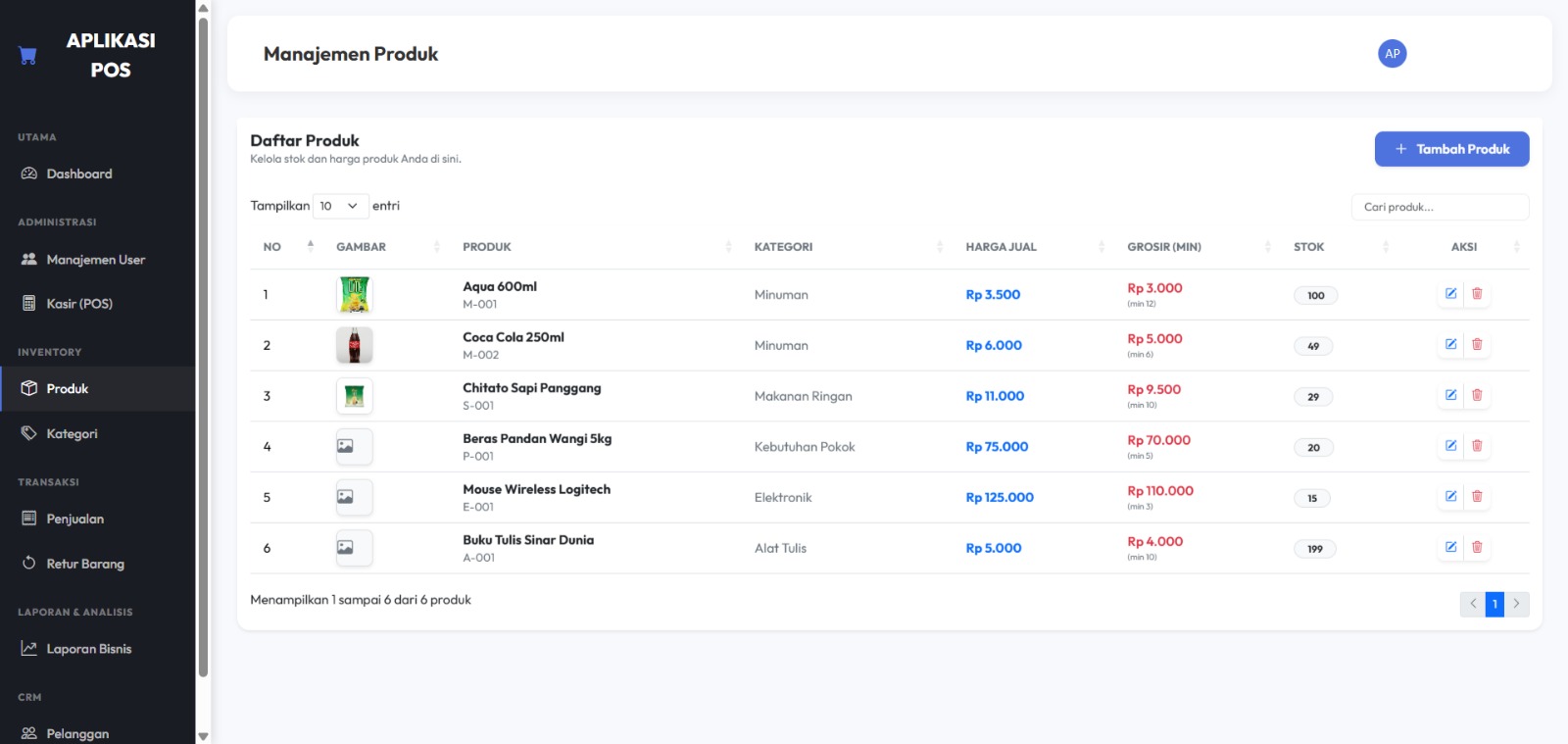Viewport: 1568px width, 744px height.
Task: Click edit icon for Buku Tulis Sinar Dunia
Action: (x=1450, y=548)
